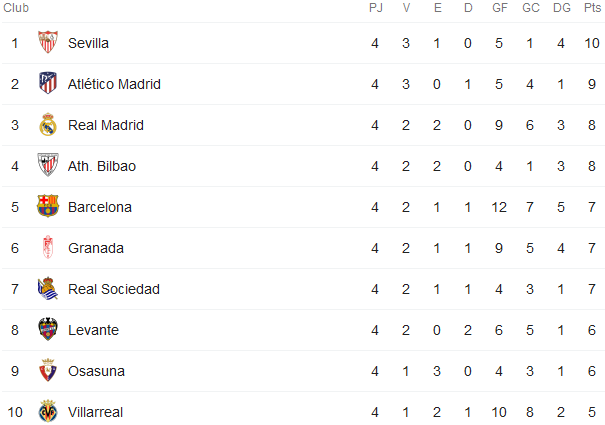Screen dimensions: 605x425
Task: Click the Sevilla club crest
Action: (48, 42)
